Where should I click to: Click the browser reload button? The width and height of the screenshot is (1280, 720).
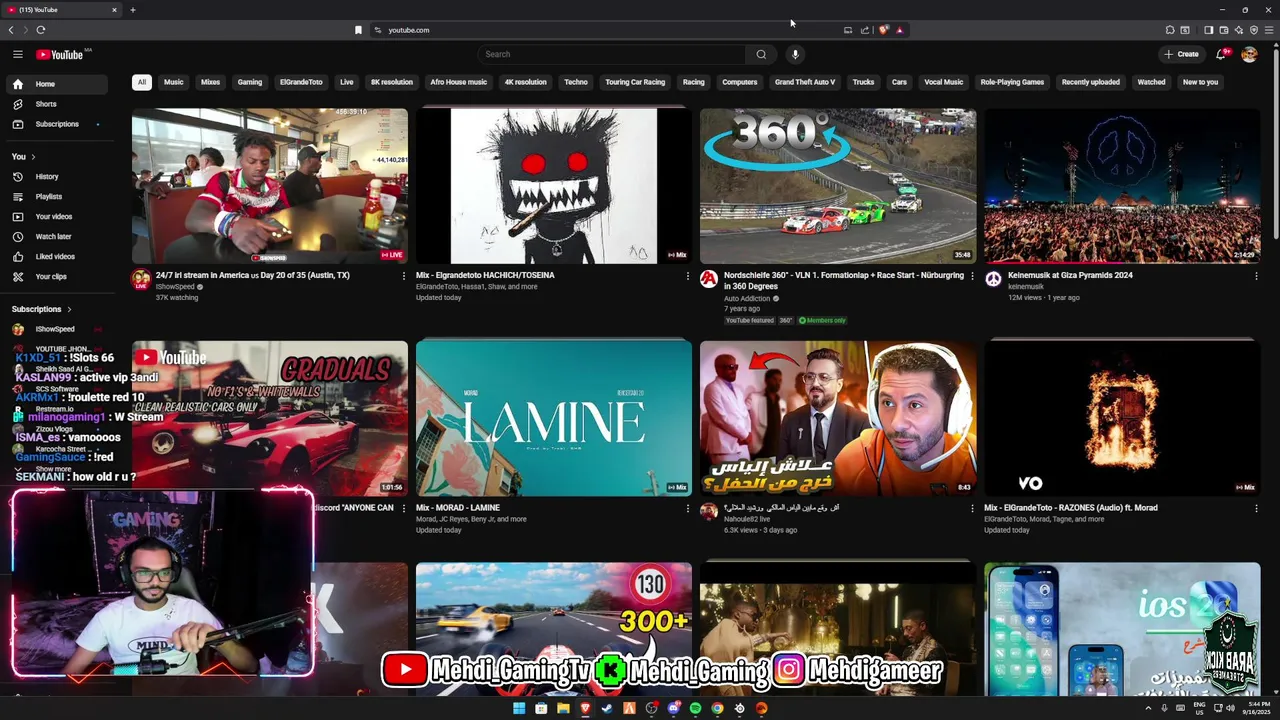41,30
